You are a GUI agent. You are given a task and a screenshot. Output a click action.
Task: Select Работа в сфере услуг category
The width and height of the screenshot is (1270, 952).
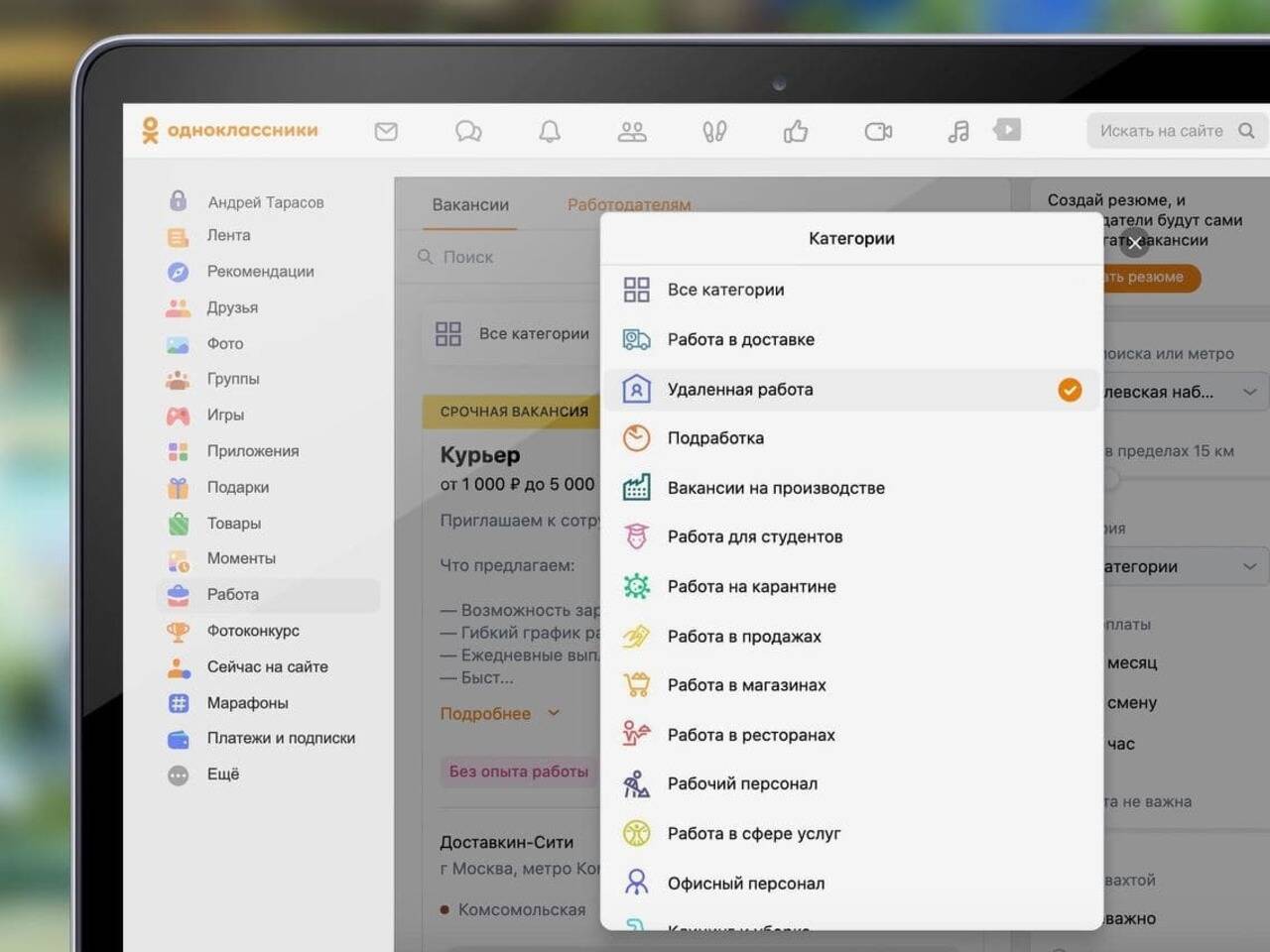(851, 833)
